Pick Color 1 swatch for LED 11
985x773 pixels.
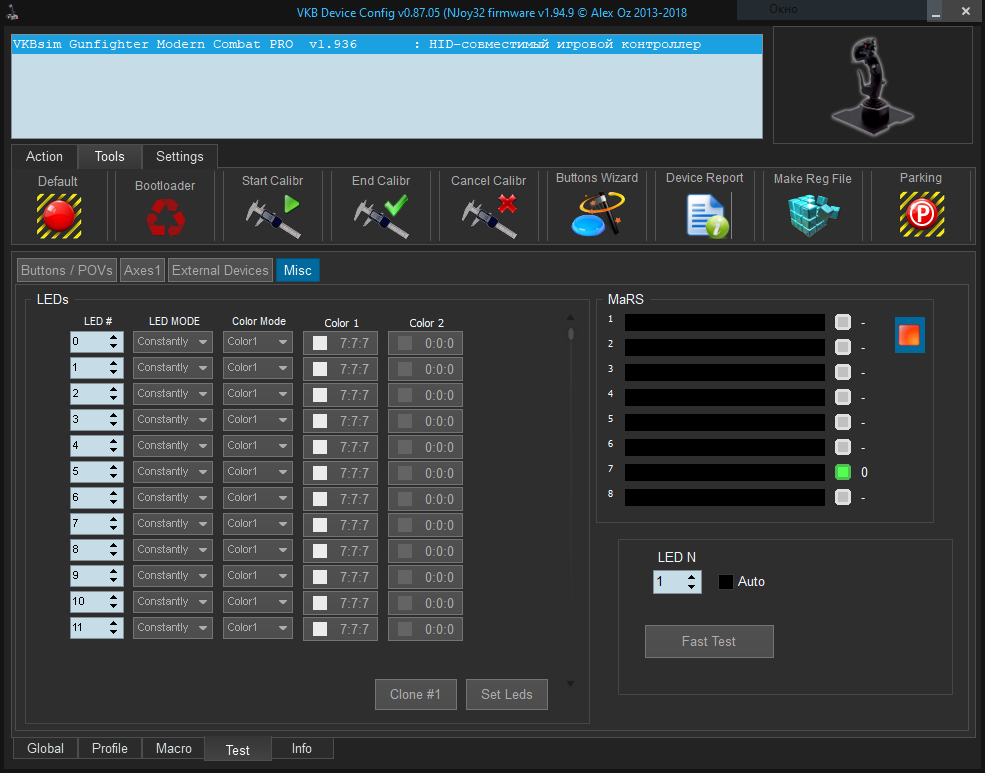320,629
